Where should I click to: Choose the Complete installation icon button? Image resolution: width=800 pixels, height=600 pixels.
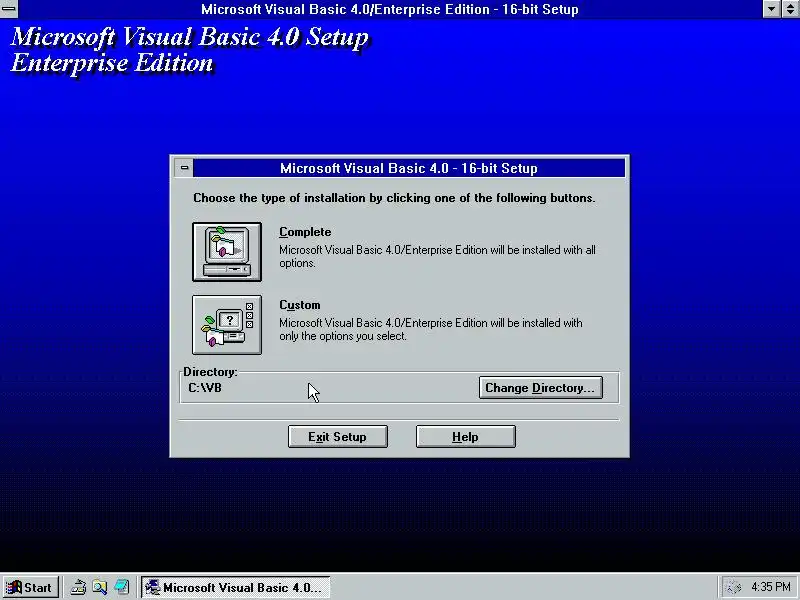coord(227,252)
